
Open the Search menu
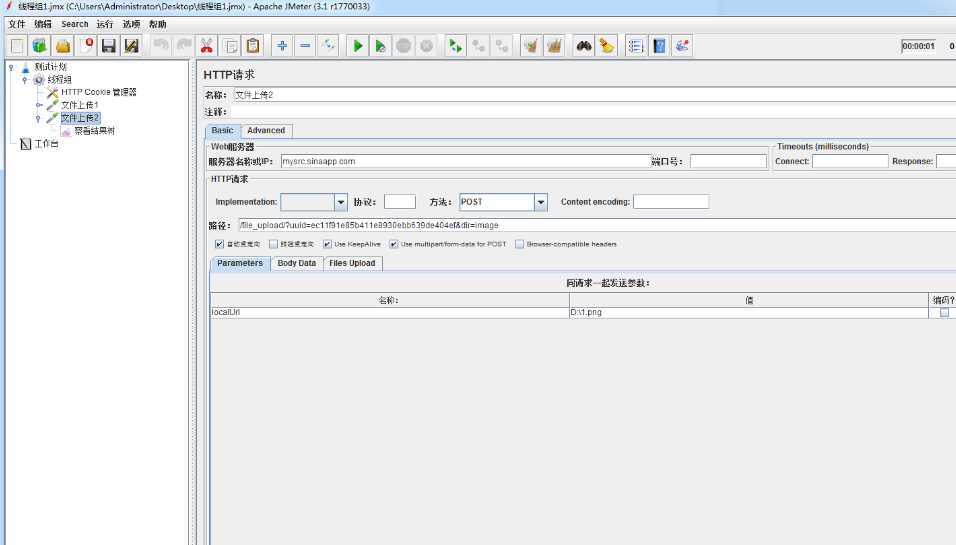coord(74,24)
